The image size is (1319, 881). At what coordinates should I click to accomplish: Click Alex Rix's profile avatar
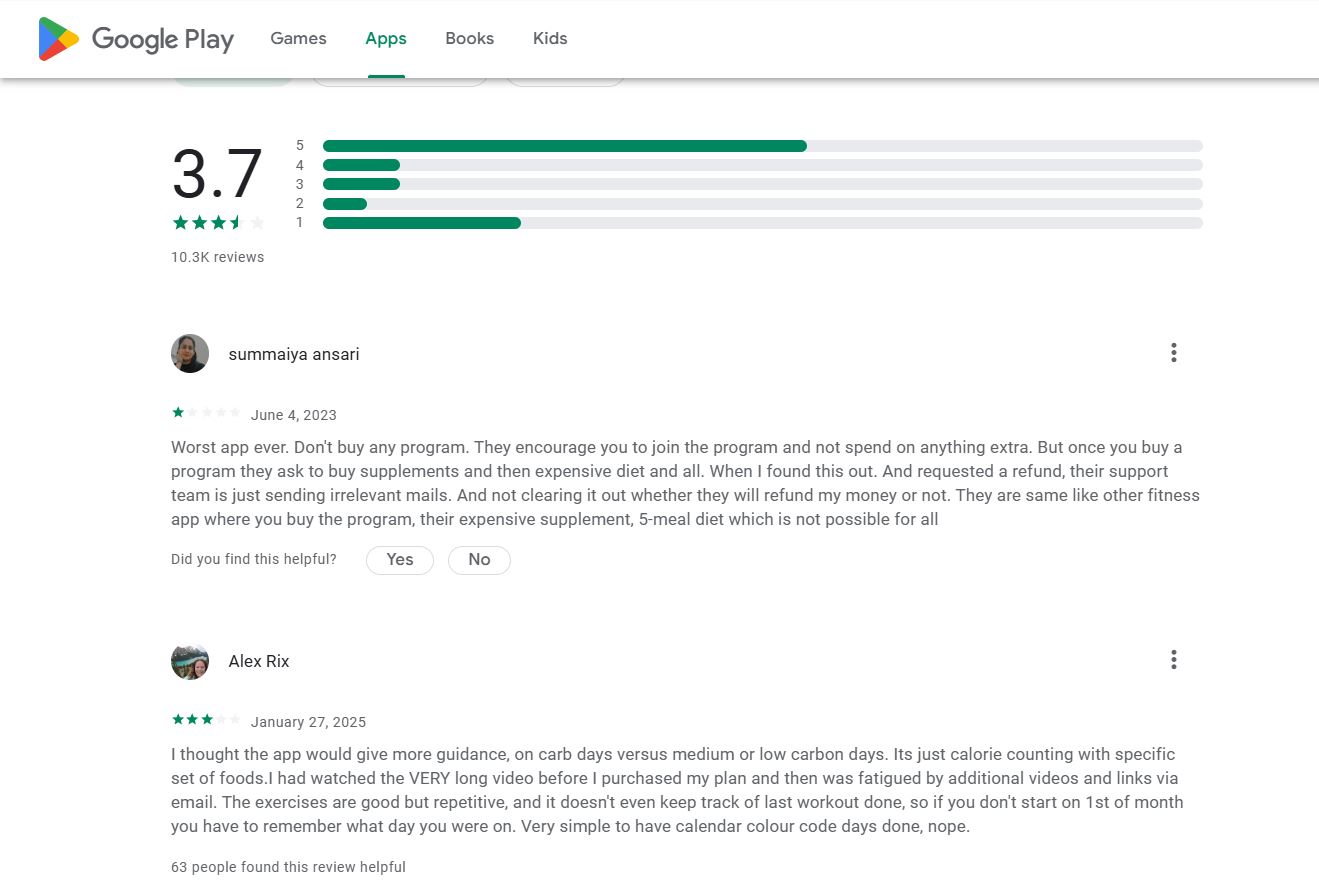point(190,661)
